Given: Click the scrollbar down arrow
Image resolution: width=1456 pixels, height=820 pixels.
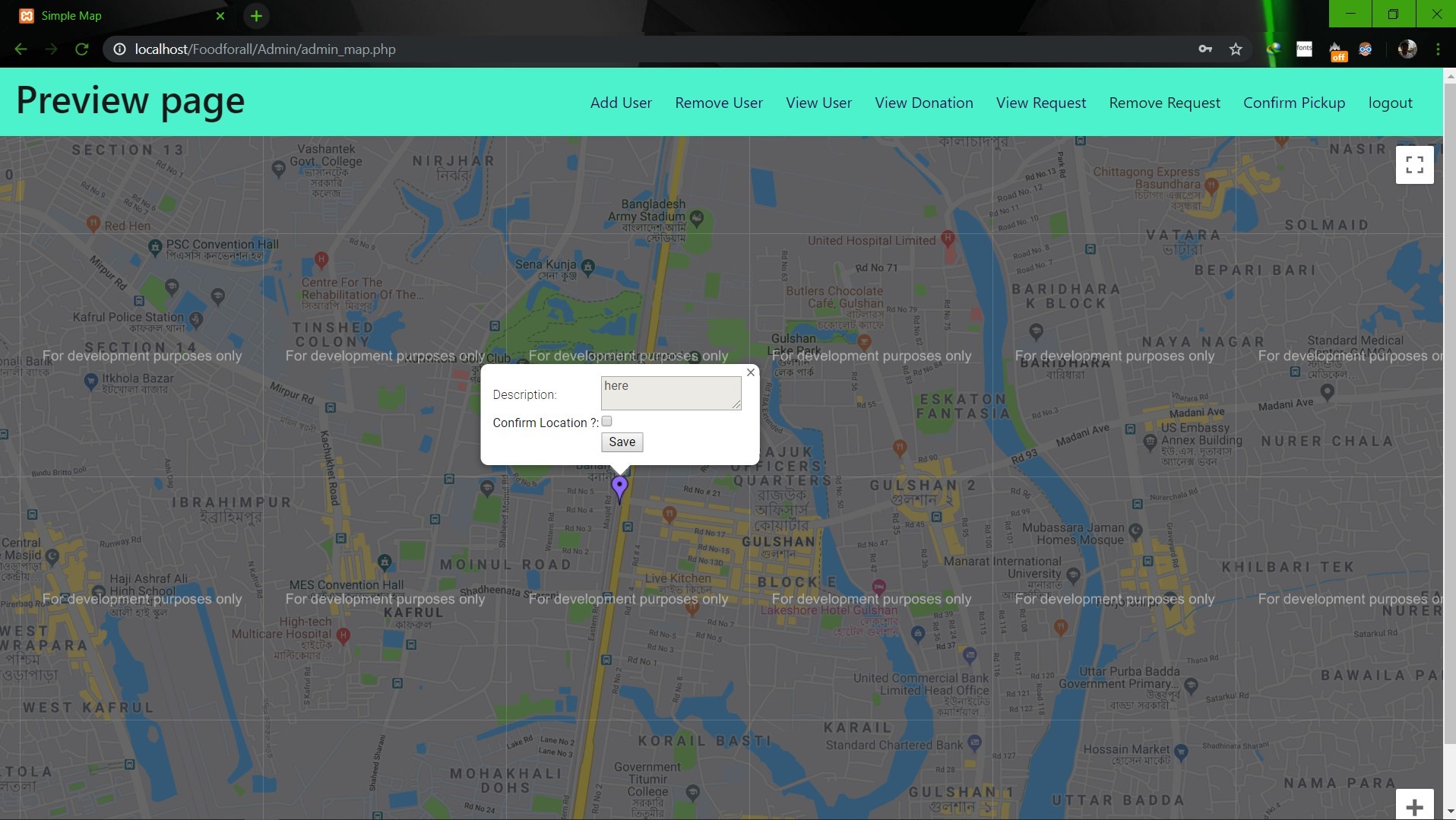Looking at the screenshot, I should 1449,812.
